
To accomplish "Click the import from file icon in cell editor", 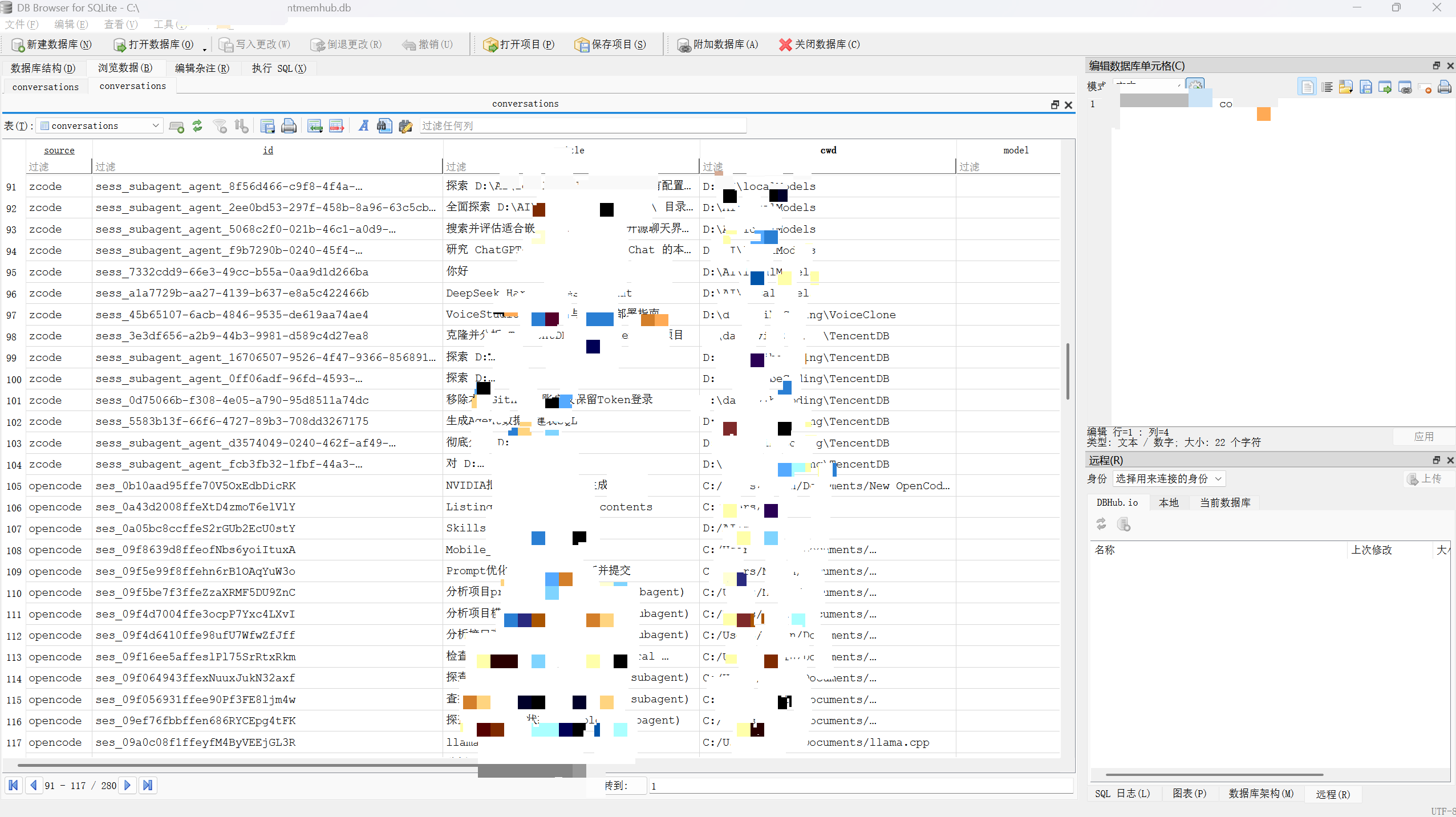I will click(1346, 87).
